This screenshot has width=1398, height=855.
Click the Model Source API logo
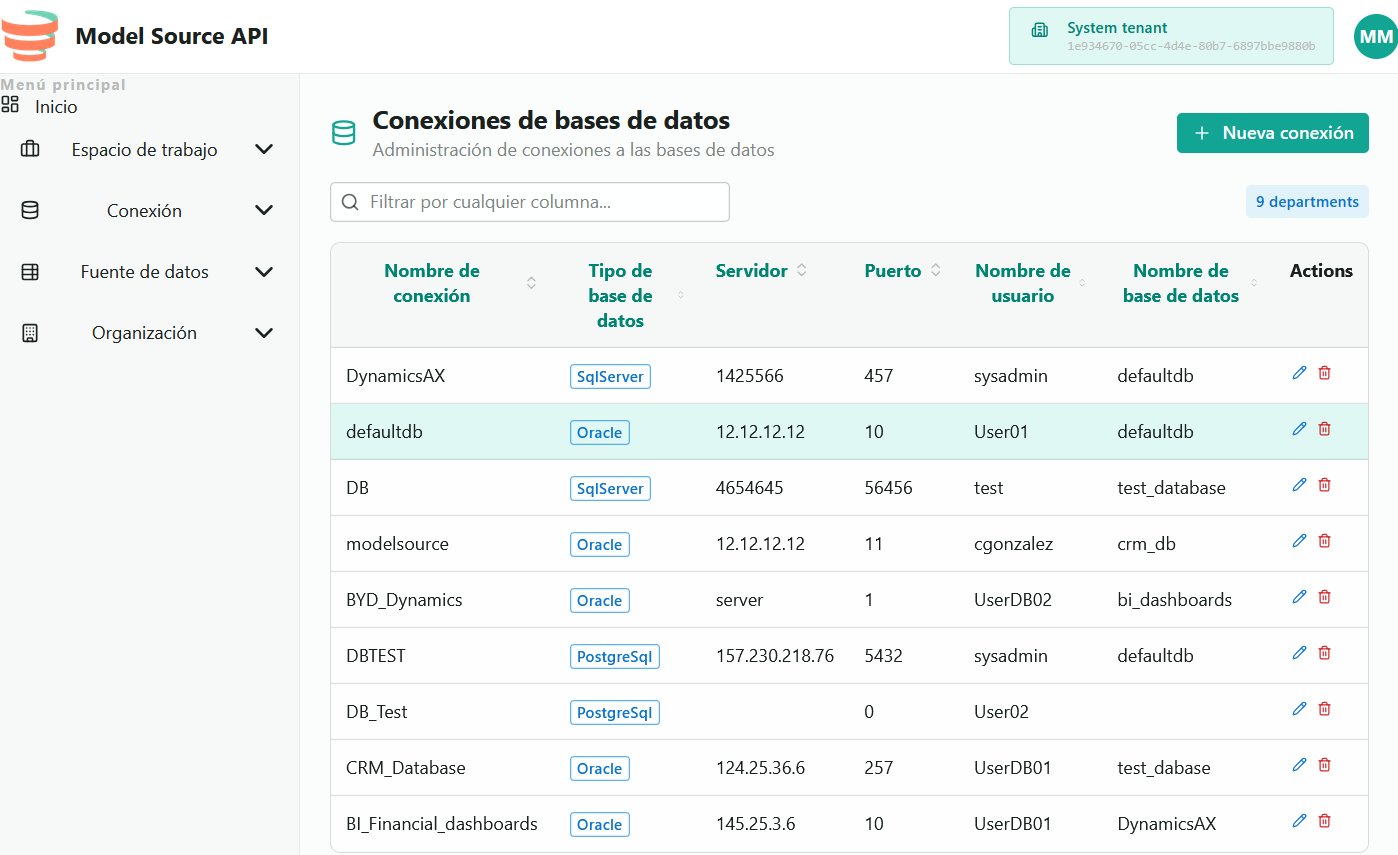click(x=29, y=37)
